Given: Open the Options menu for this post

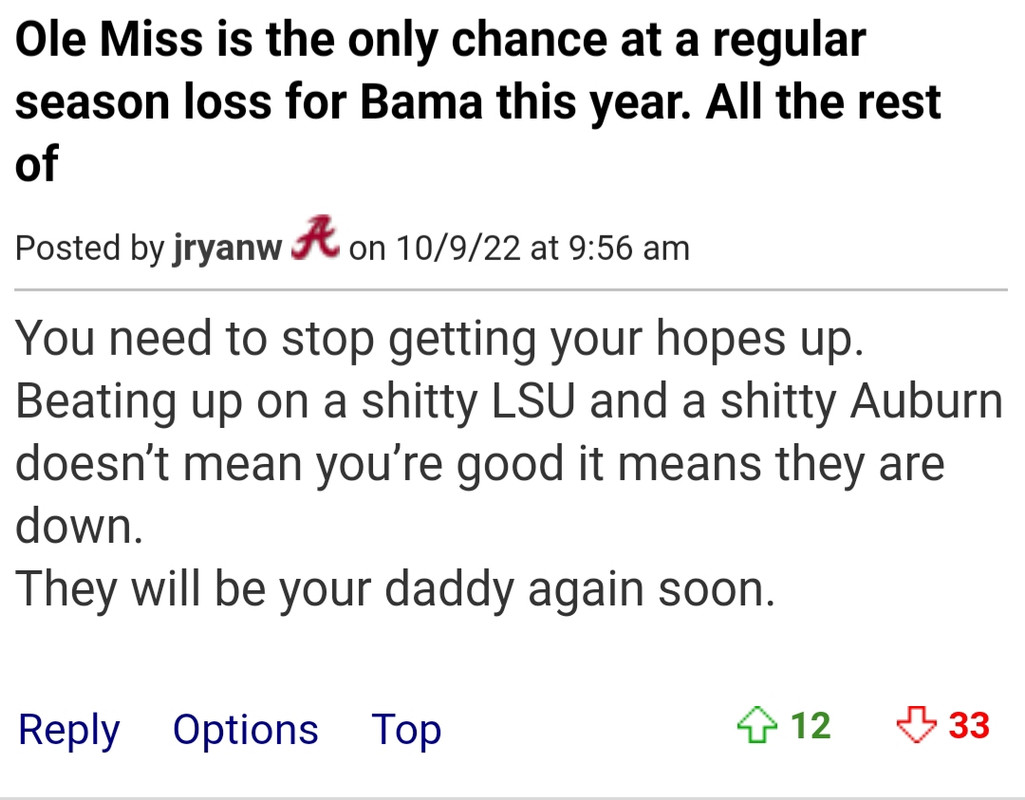Looking at the screenshot, I should click(x=245, y=729).
